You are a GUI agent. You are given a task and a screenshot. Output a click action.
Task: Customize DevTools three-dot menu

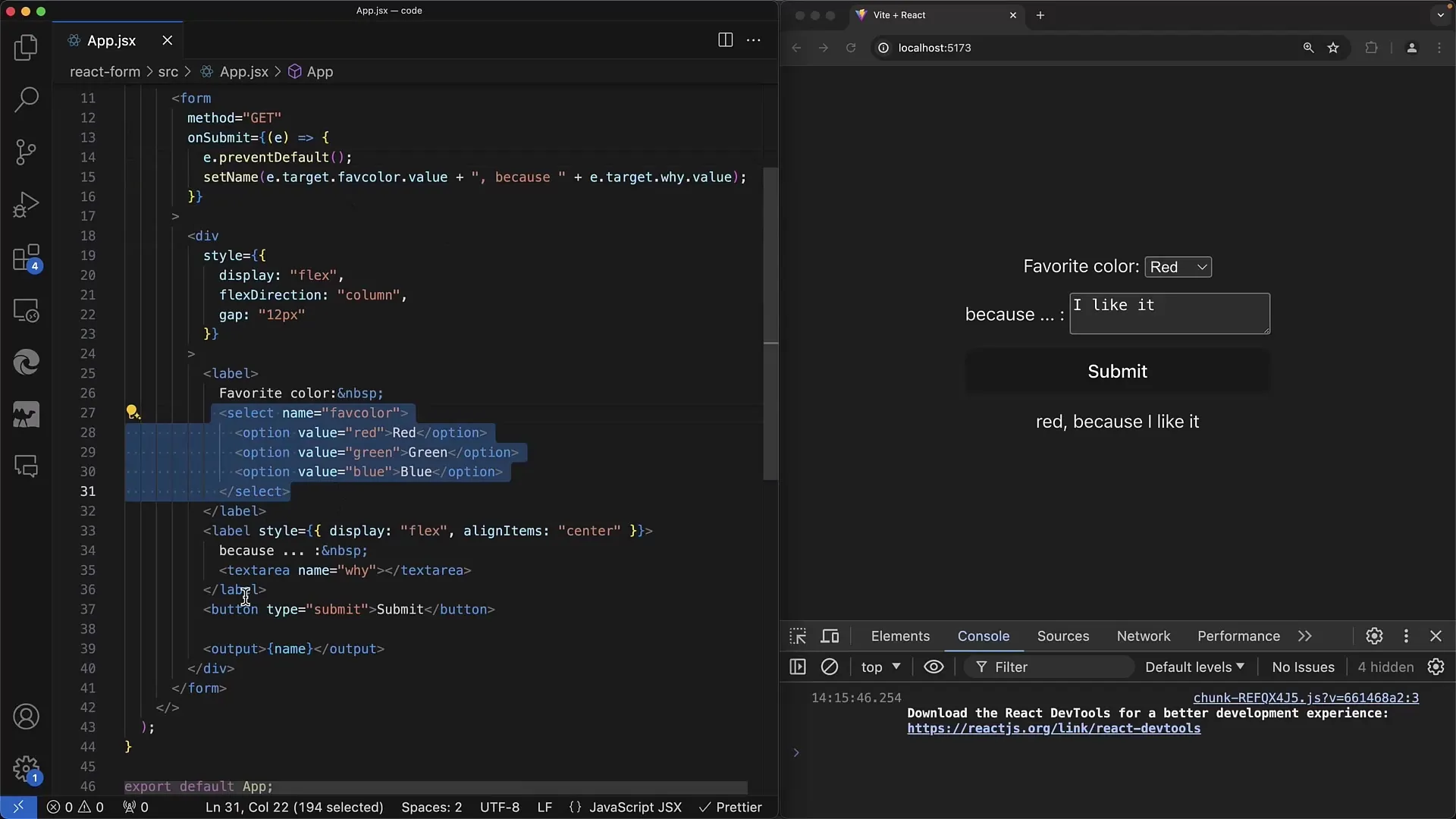point(1406,636)
